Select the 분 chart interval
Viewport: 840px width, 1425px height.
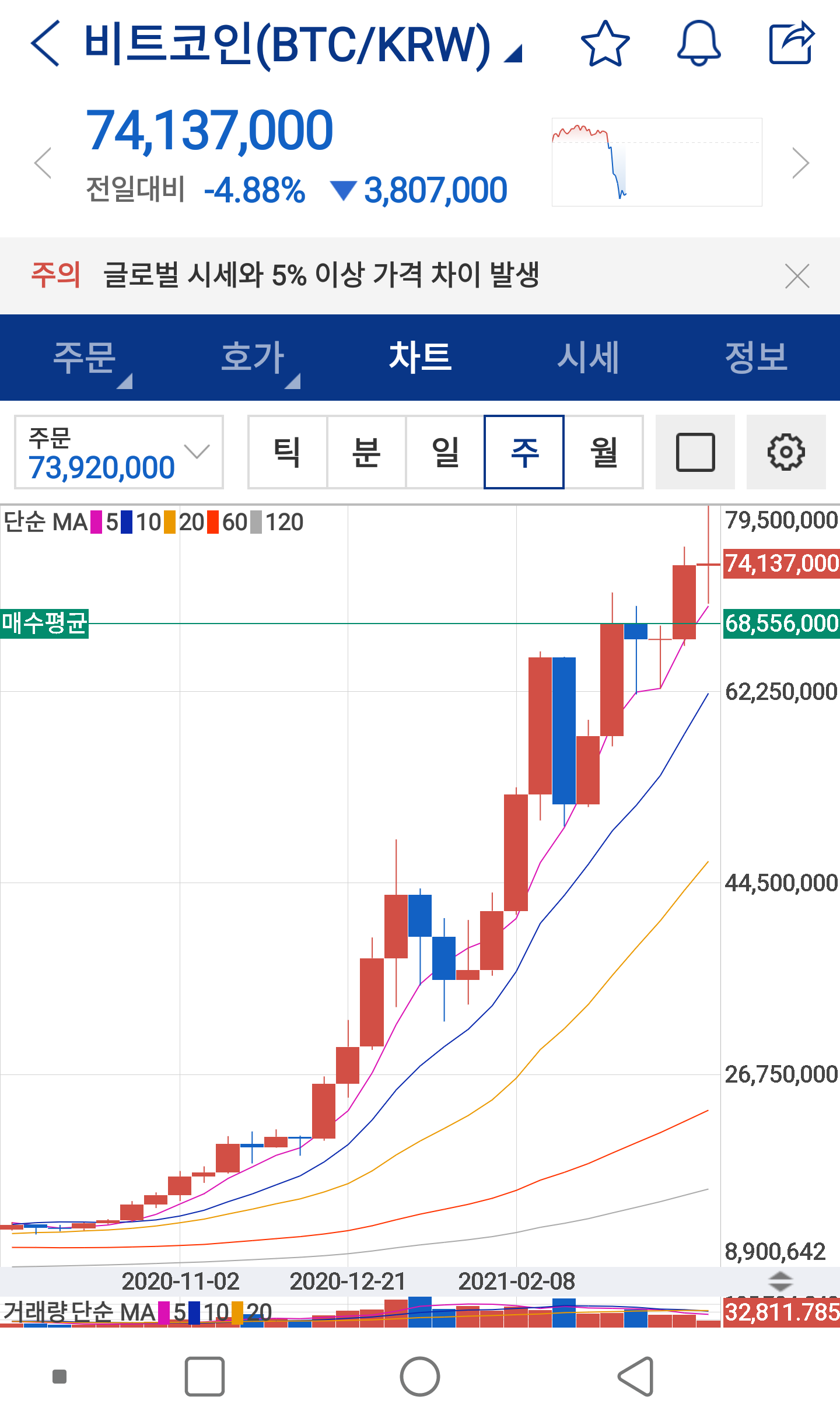point(366,452)
